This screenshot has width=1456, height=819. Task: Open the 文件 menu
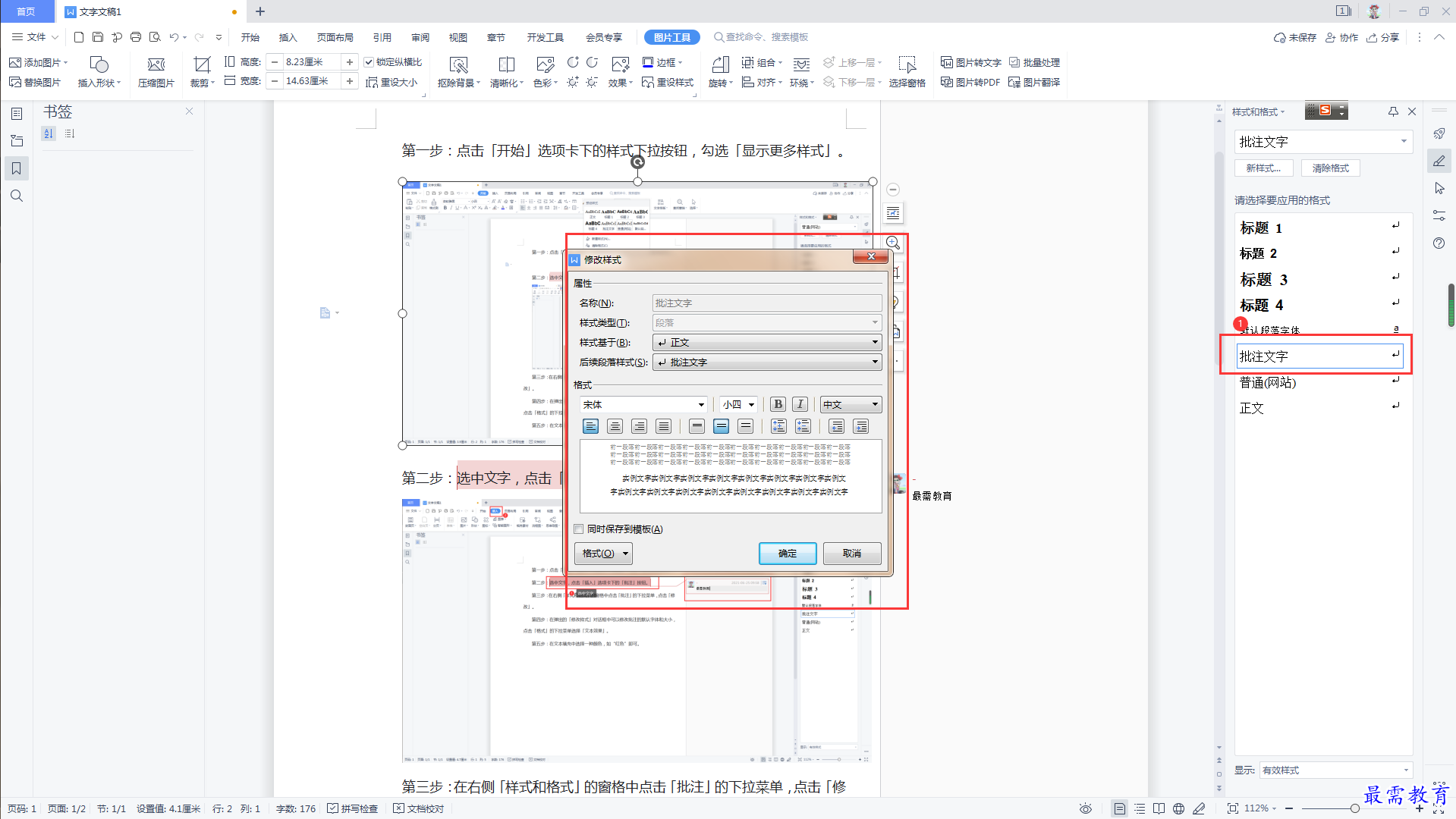[x=35, y=37]
